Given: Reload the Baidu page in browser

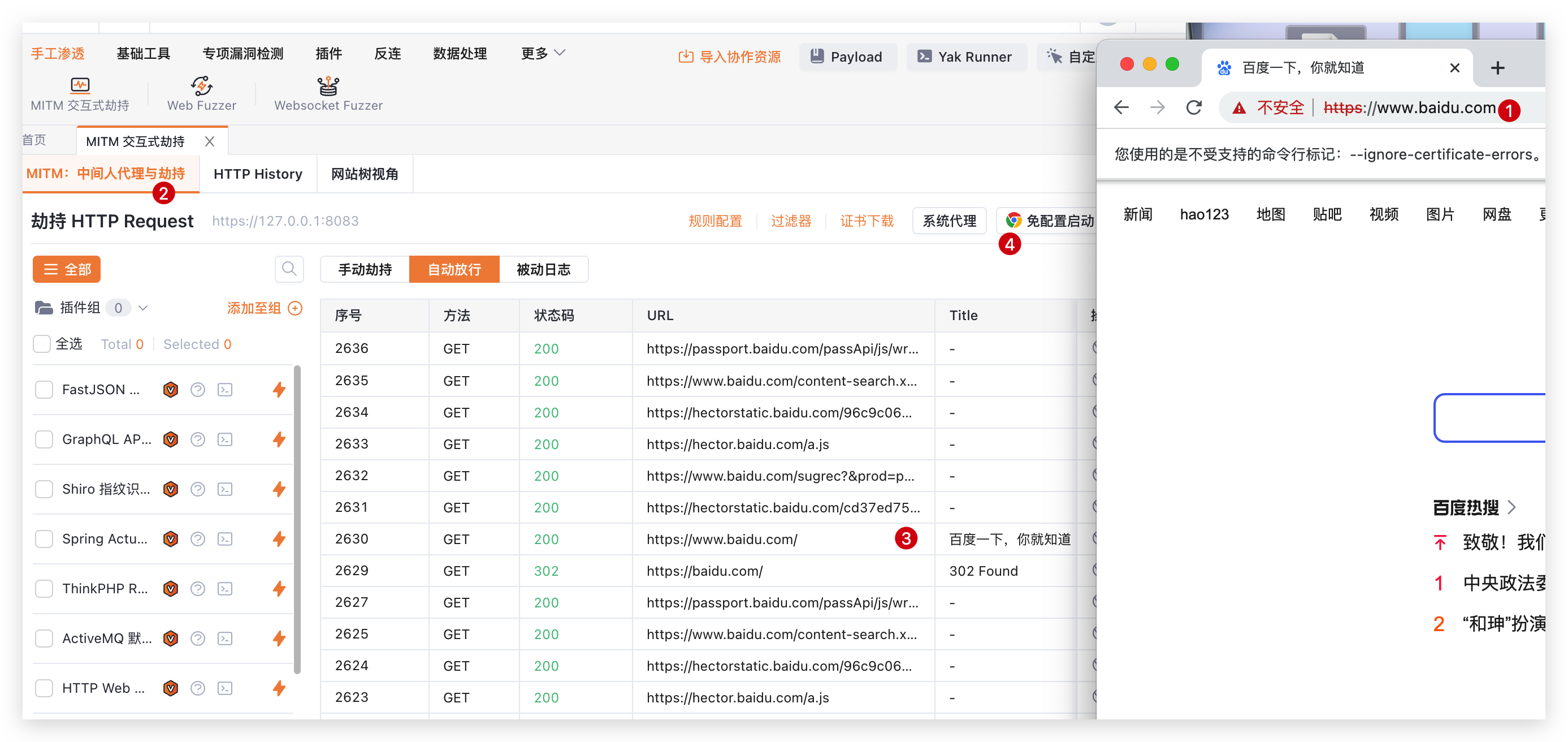Looking at the screenshot, I should tap(1194, 108).
